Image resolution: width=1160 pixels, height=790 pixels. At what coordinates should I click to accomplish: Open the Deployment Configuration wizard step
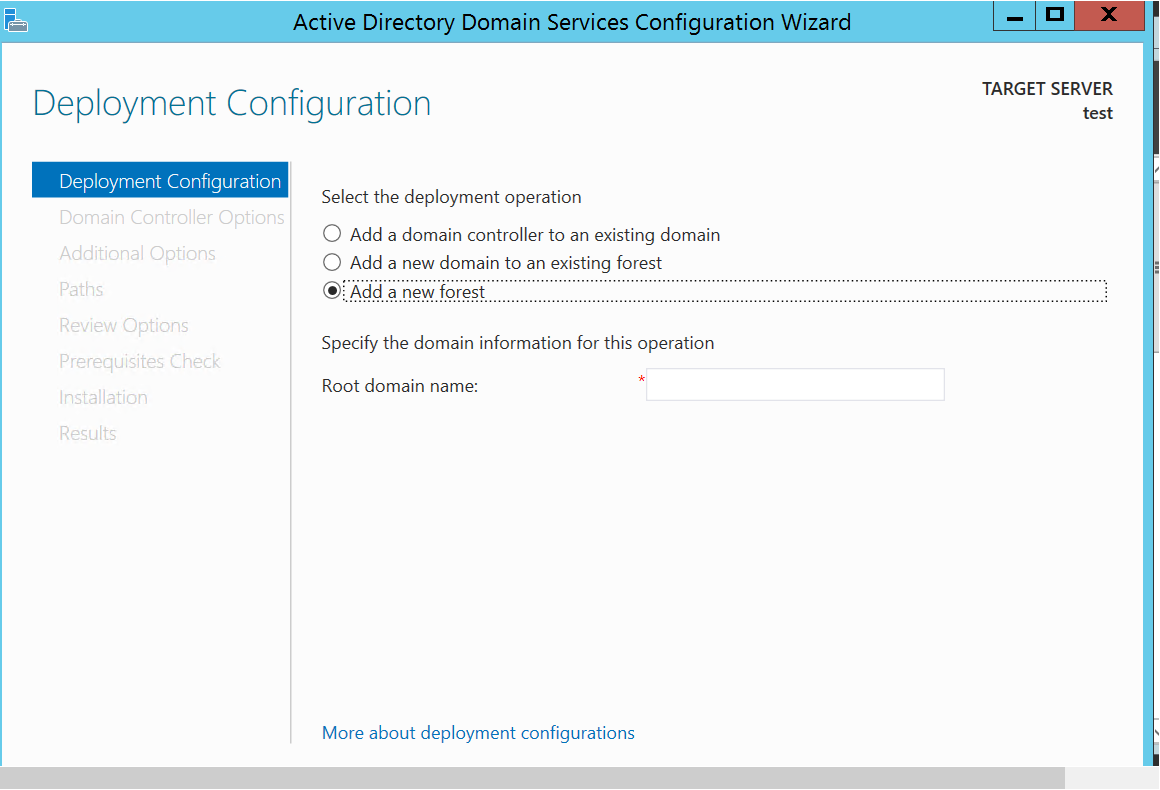161,180
